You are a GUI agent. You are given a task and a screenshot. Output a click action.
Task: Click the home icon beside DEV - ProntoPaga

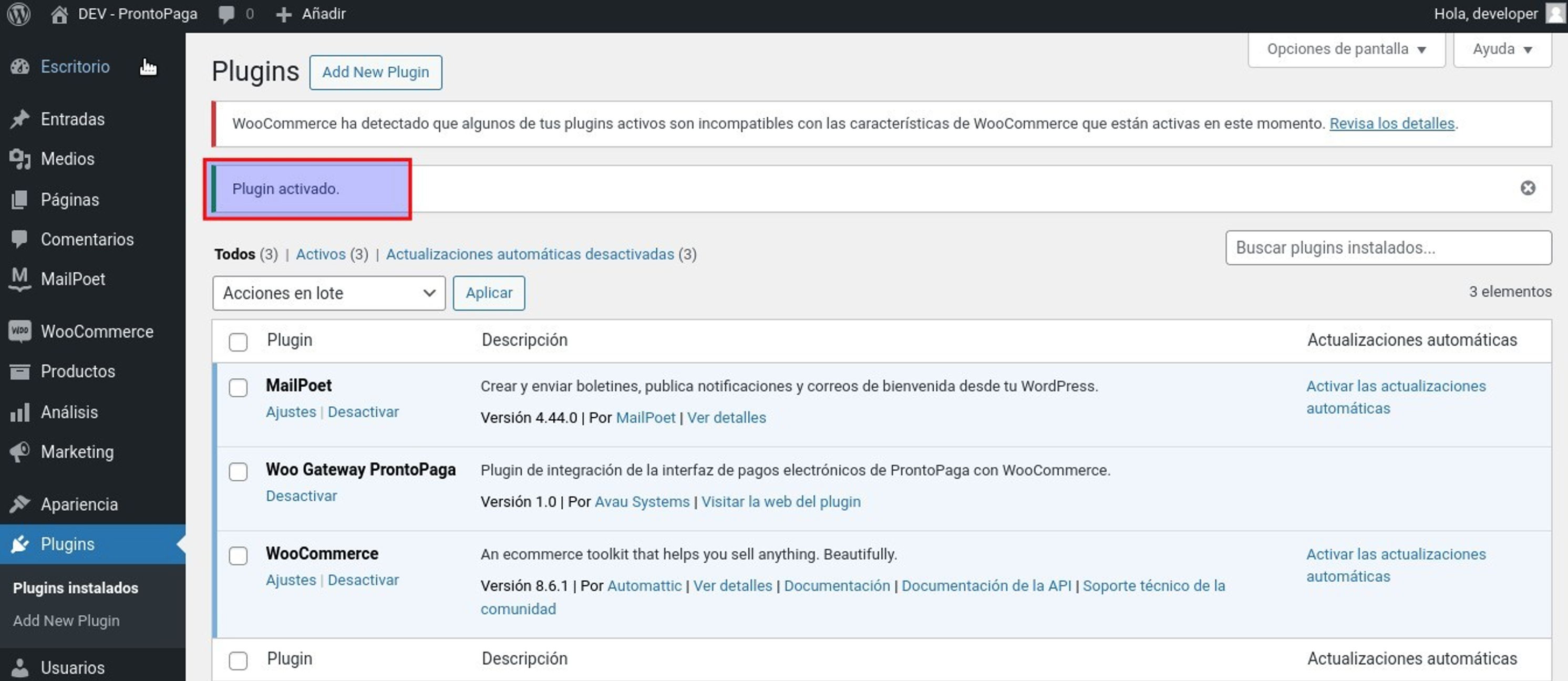tap(59, 14)
